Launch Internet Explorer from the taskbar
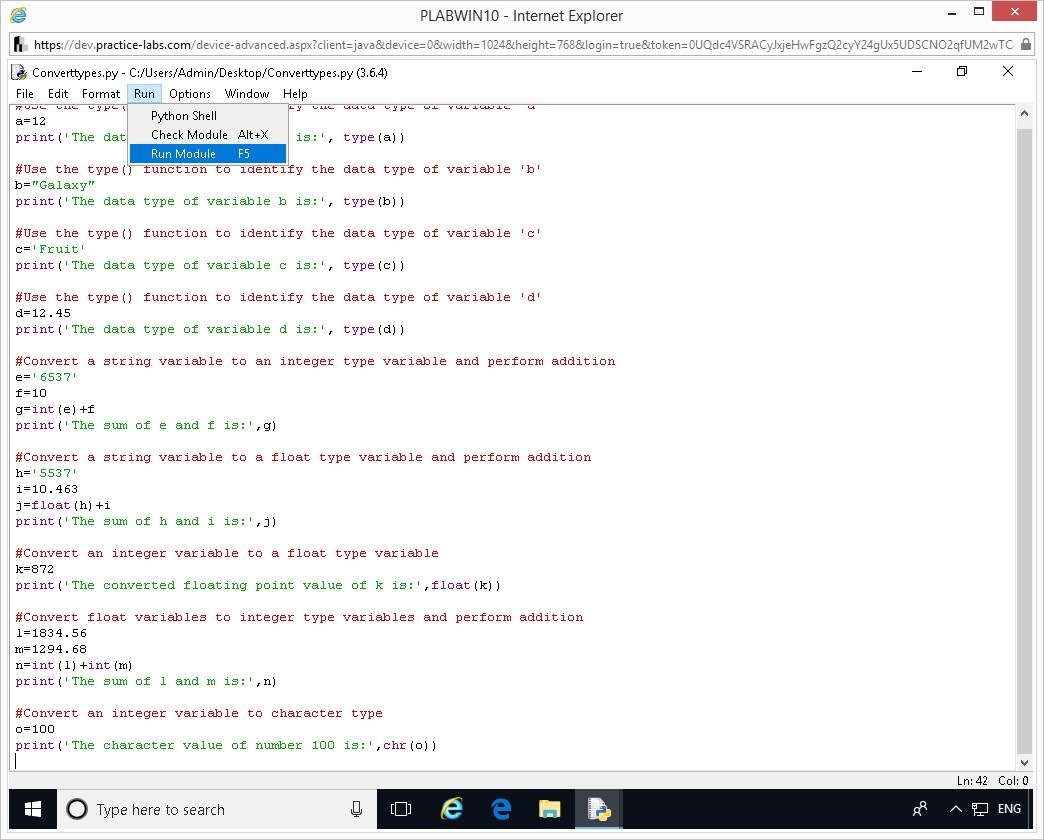This screenshot has height=840, width=1044. [452, 809]
